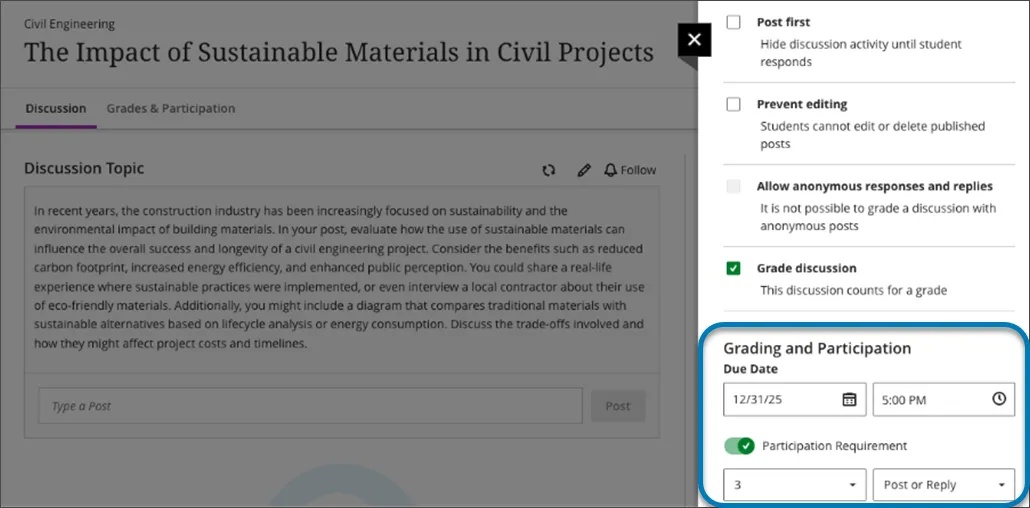Click the due date field 12/31/25

[x=780, y=399]
